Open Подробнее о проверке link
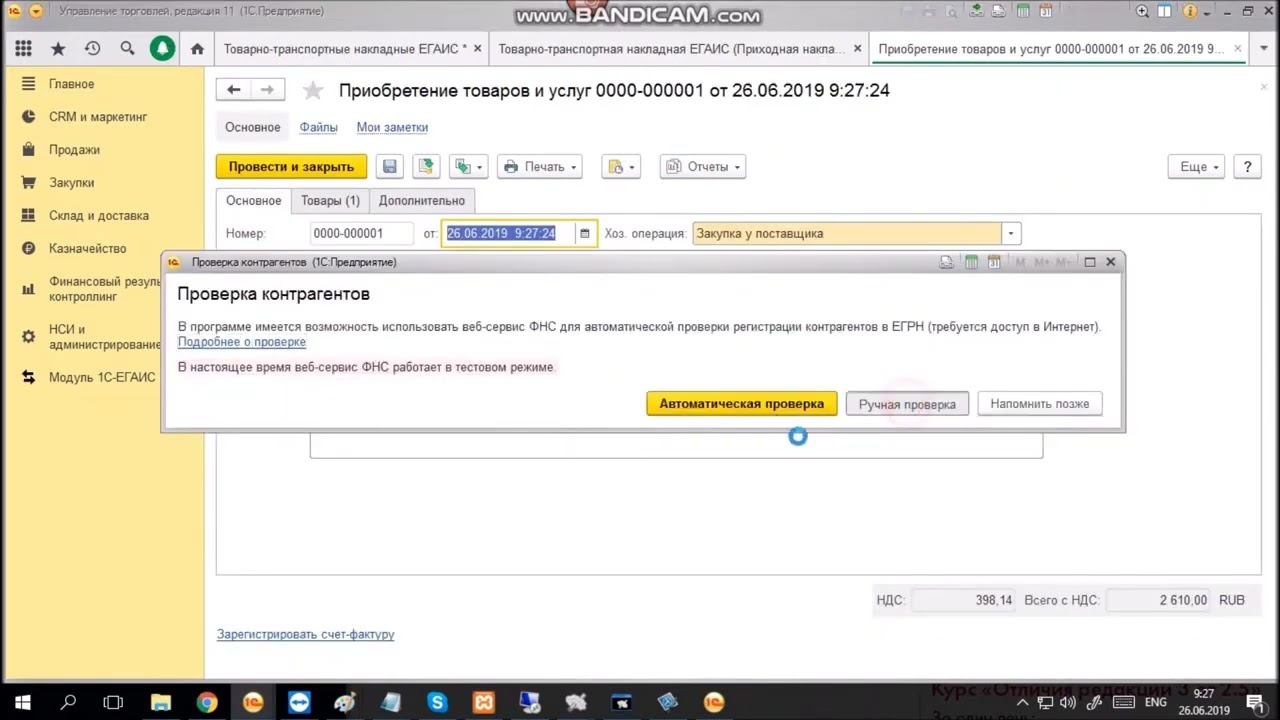Viewport: 1280px width, 720px height. [242, 342]
